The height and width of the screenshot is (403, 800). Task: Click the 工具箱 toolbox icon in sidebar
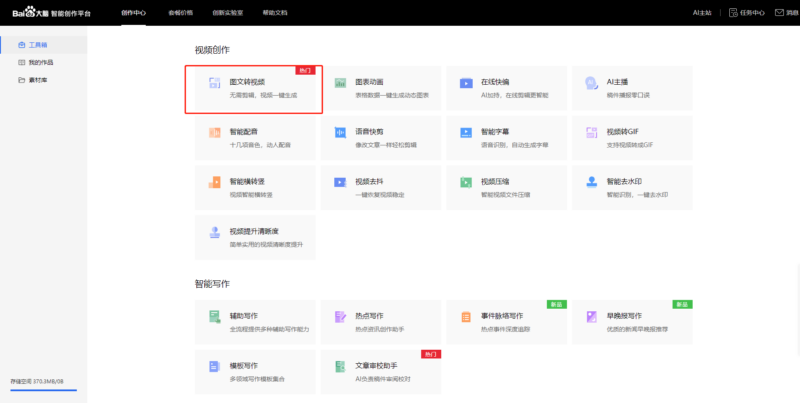(x=21, y=45)
